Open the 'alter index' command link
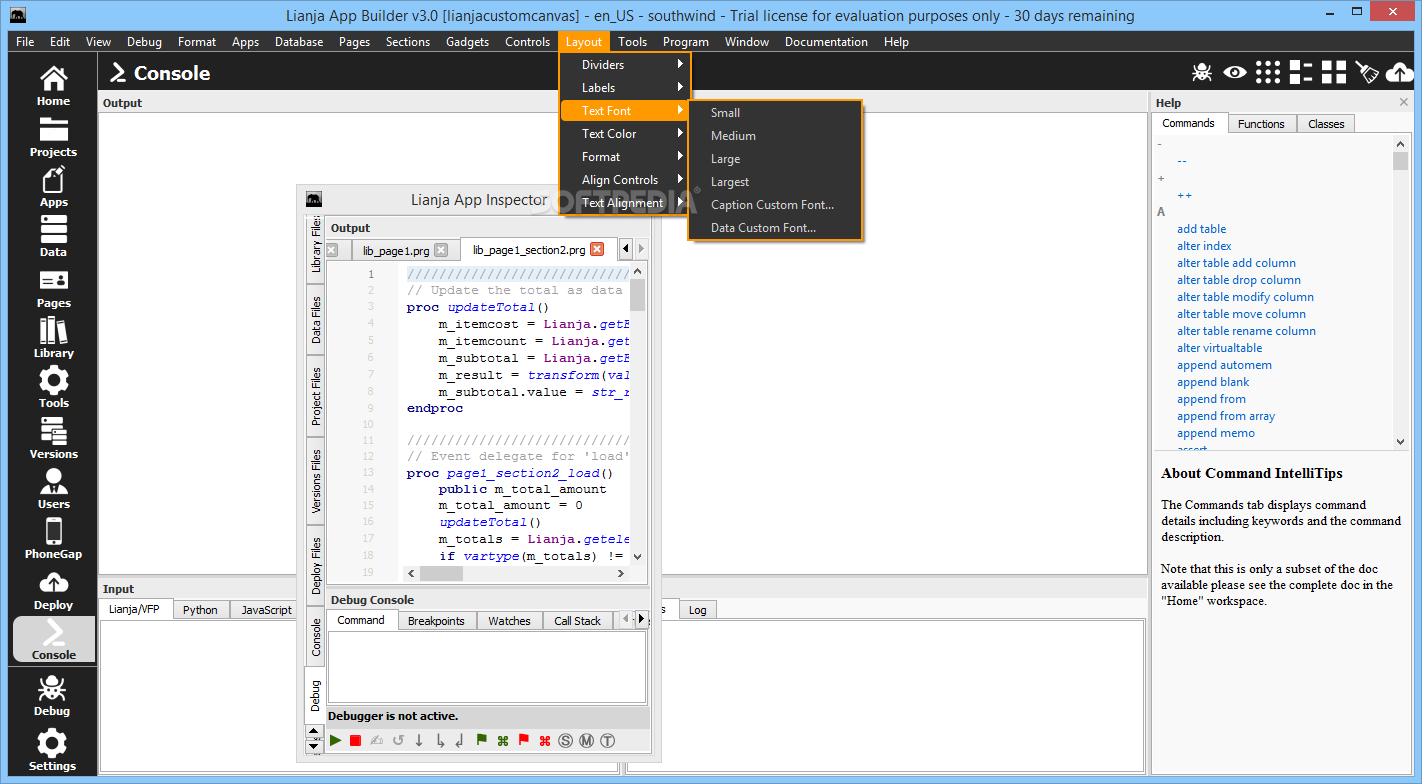This screenshot has height=784, width=1422. tap(1204, 246)
